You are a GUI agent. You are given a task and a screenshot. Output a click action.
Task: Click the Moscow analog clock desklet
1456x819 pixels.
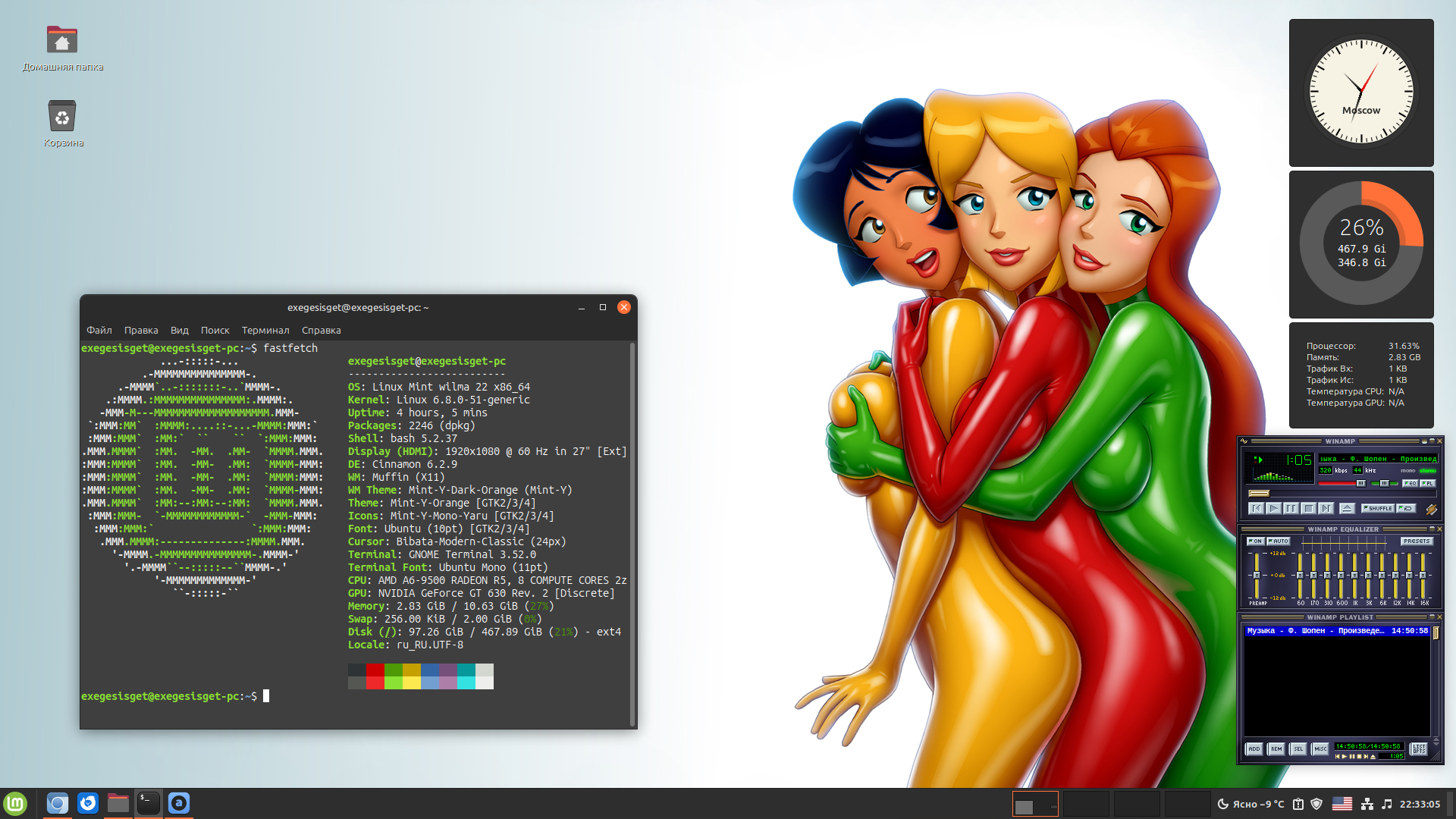(1361, 93)
